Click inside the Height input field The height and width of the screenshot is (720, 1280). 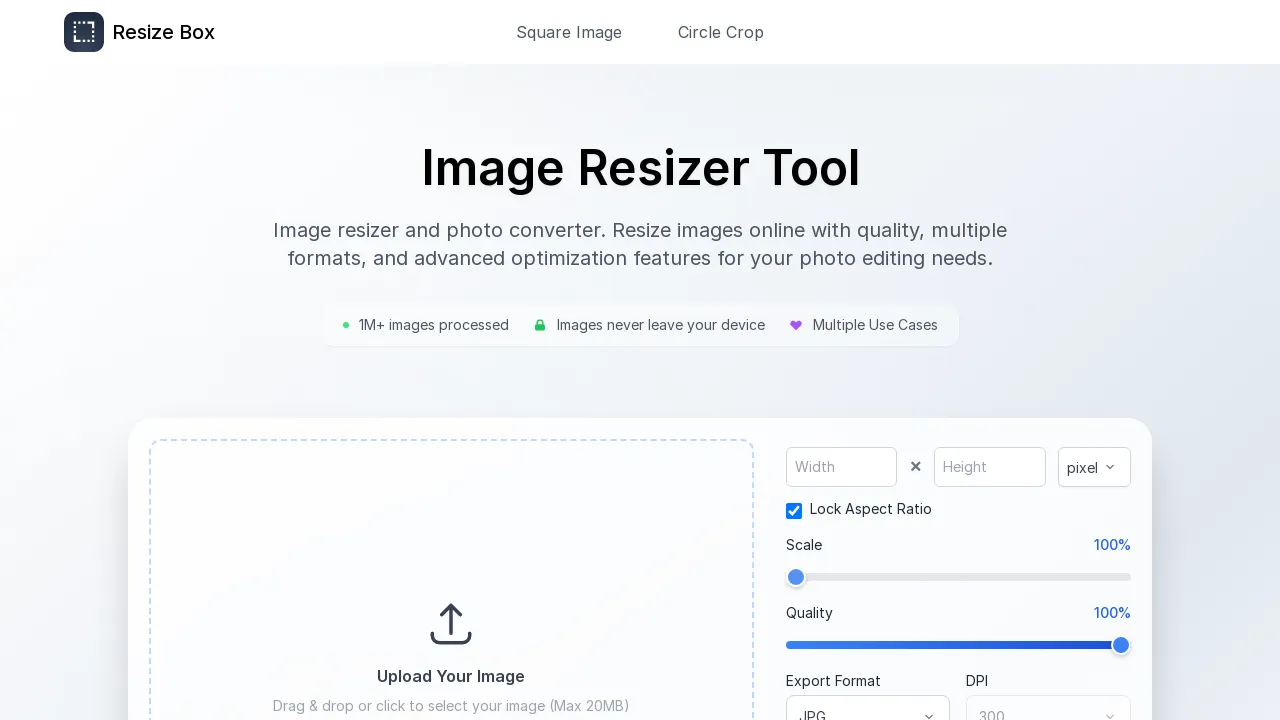pyautogui.click(x=989, y=466)
